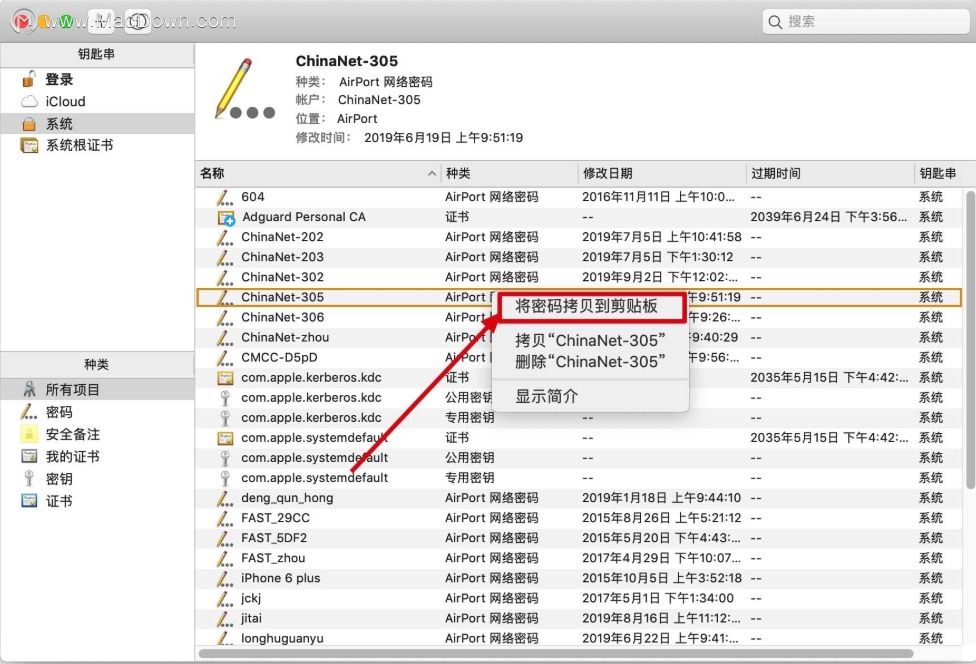Viewport: 976px width, 664px height.
Task: Click the vertical scrollbar of the item list
Action: click(970, 340)
